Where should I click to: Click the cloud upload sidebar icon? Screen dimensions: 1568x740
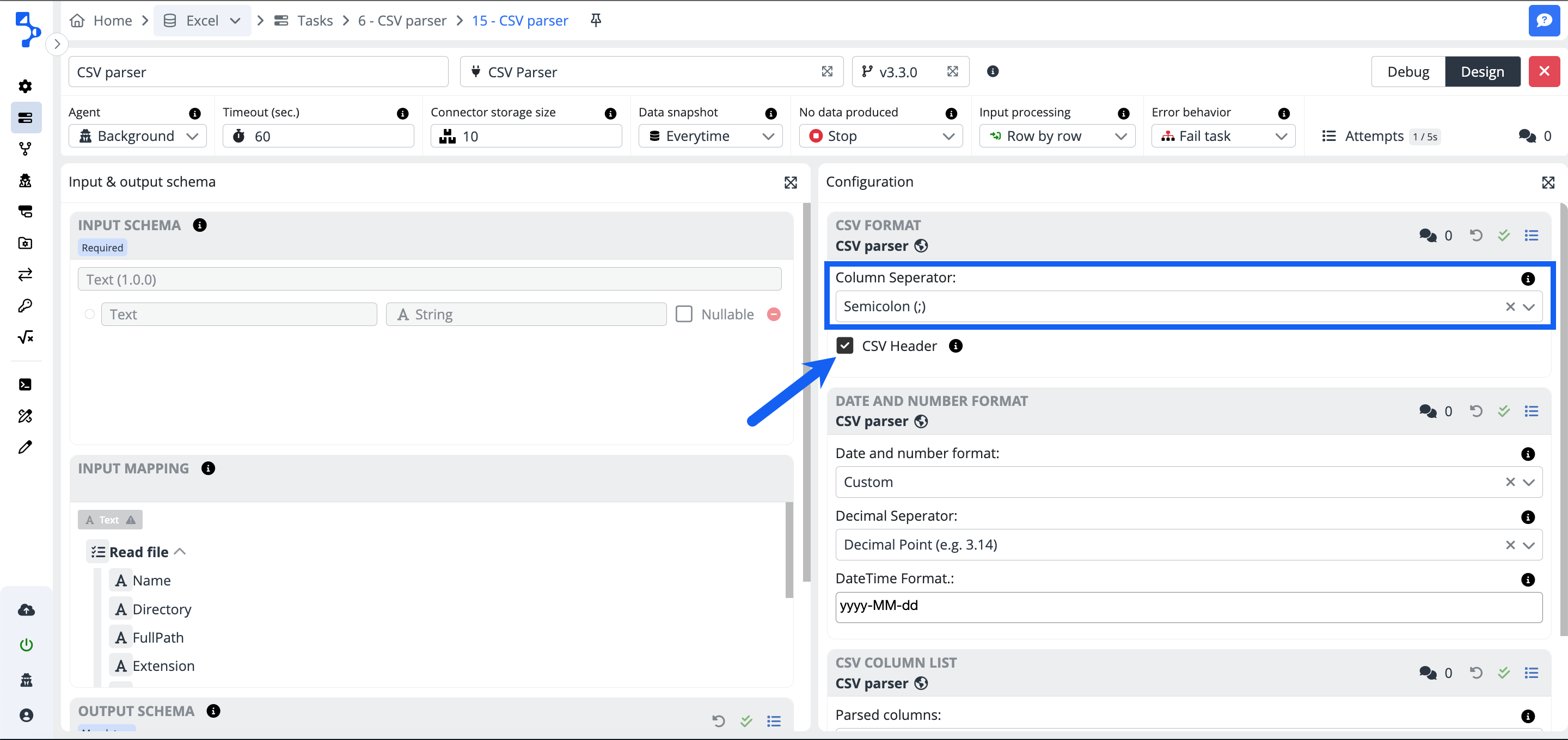(x=26, y=610)
